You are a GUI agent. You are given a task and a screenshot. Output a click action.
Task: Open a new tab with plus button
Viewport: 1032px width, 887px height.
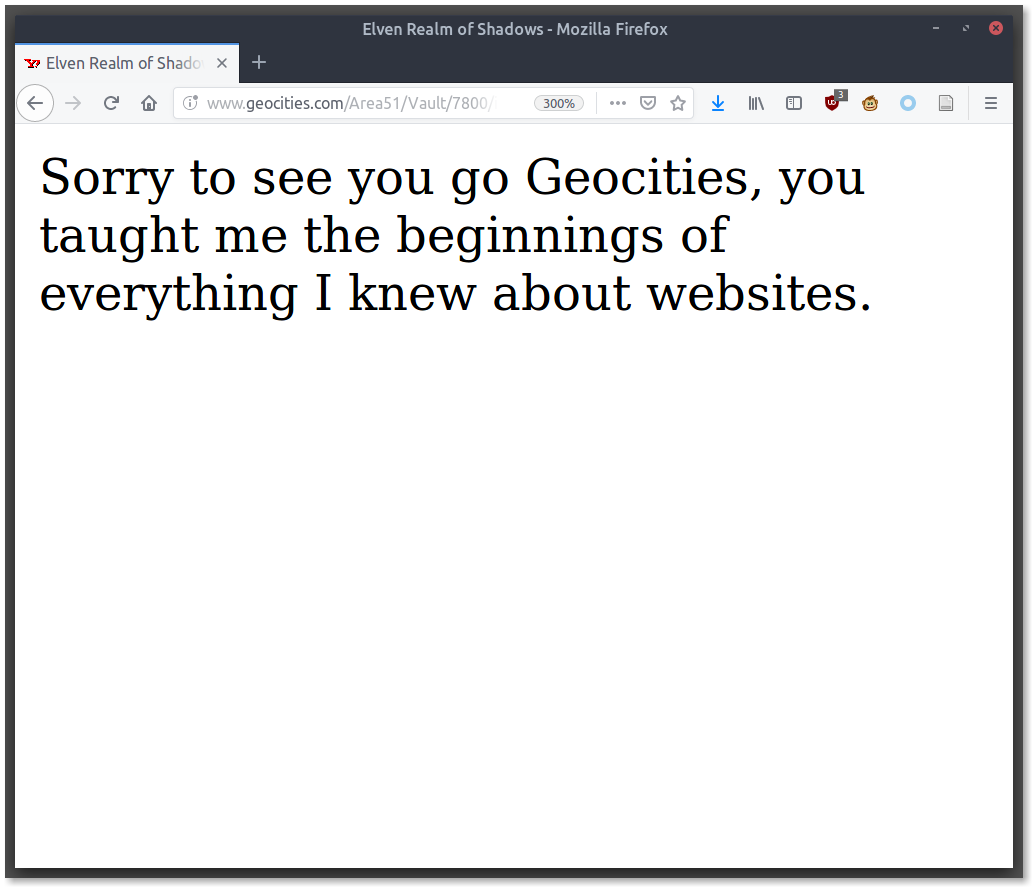(x=259, y=63)
